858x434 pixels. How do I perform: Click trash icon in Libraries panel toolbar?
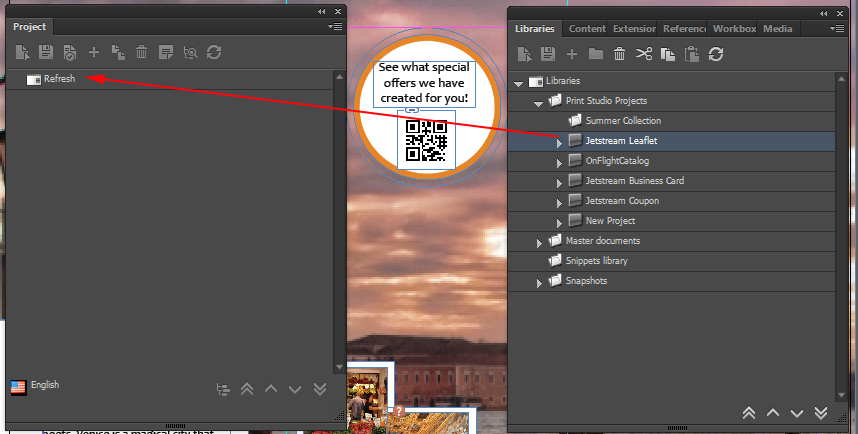point(619,54)
